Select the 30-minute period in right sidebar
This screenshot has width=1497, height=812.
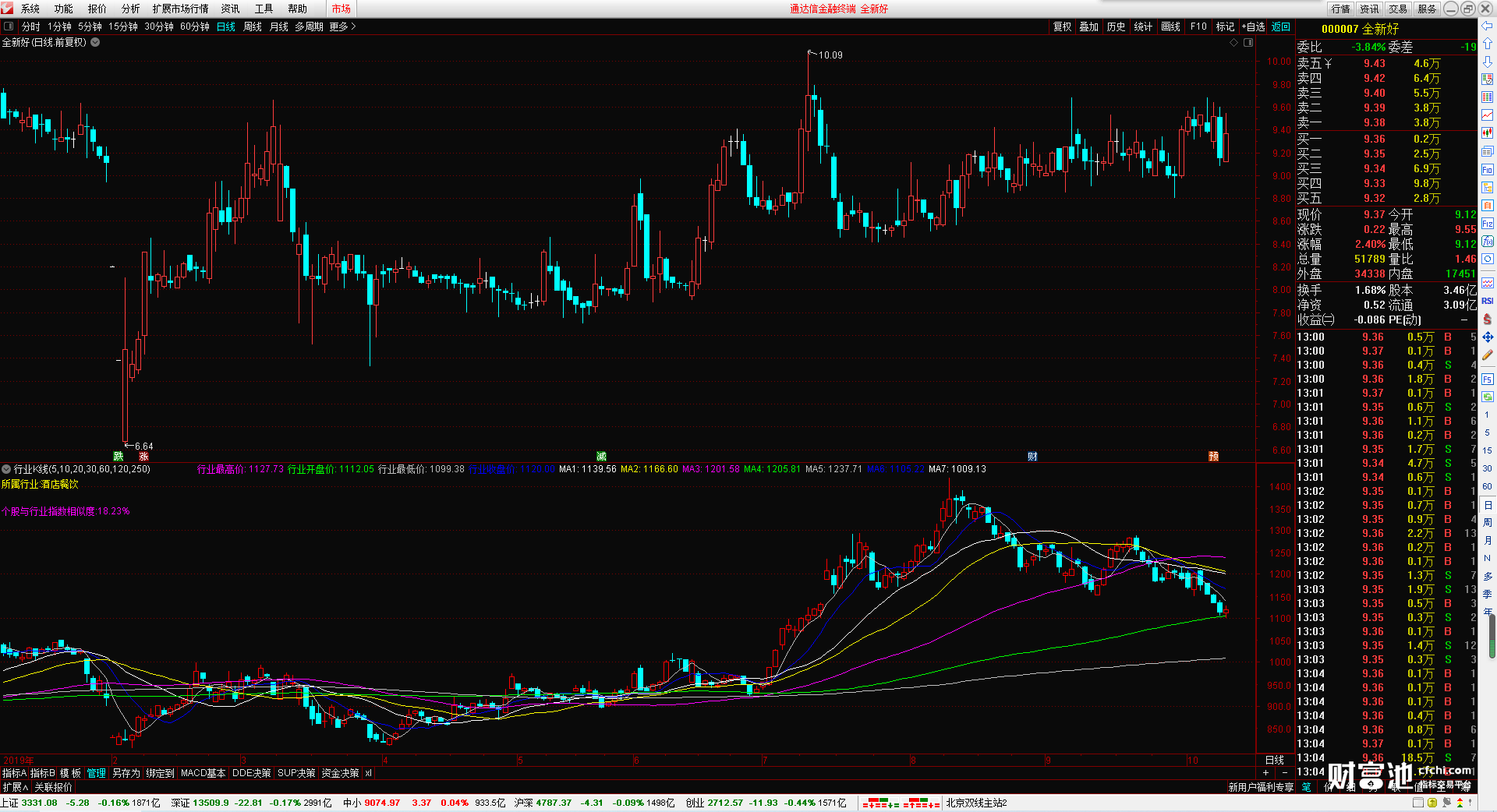point(1487,468)
